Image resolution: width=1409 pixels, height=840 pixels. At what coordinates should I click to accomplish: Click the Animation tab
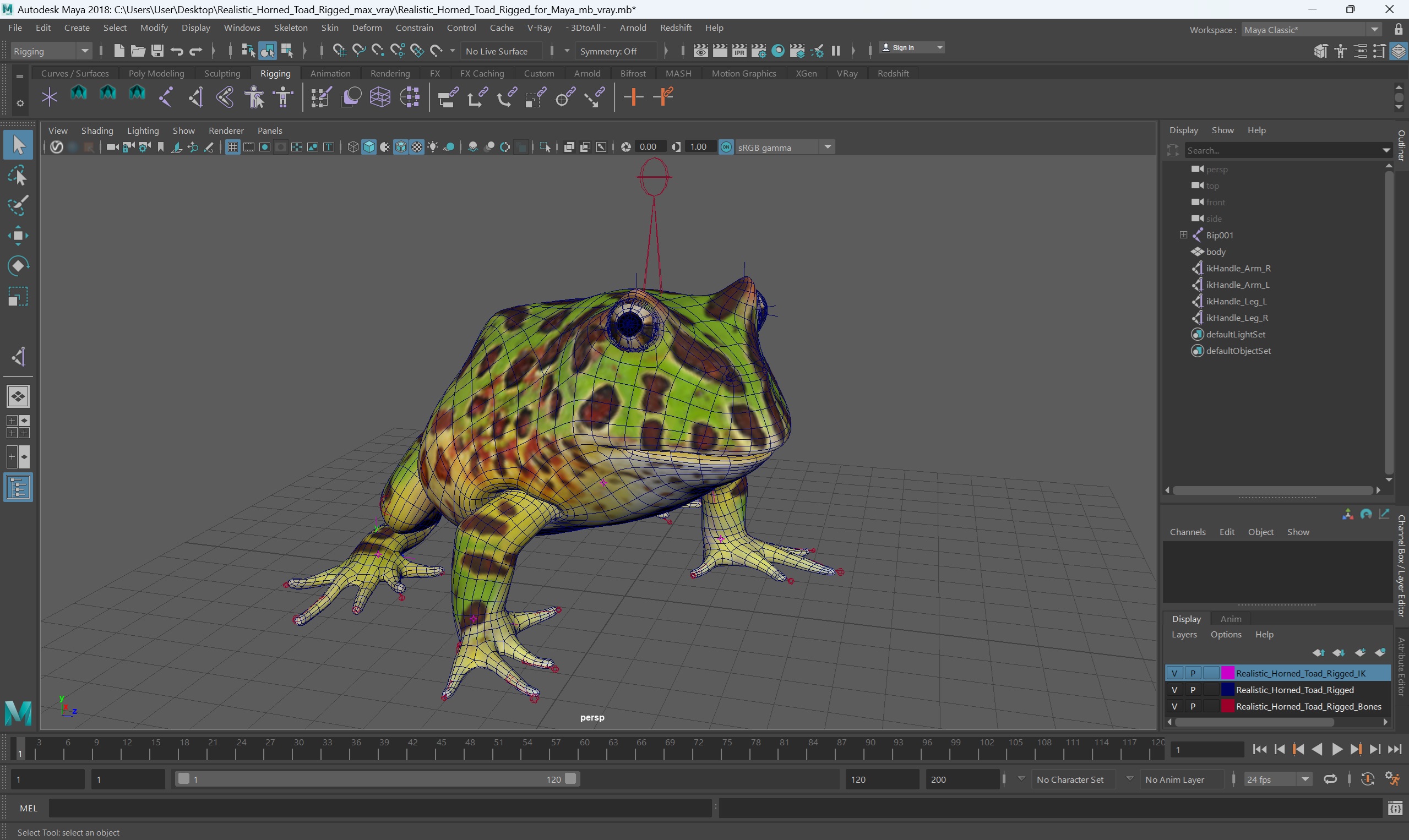click(328, 73)
